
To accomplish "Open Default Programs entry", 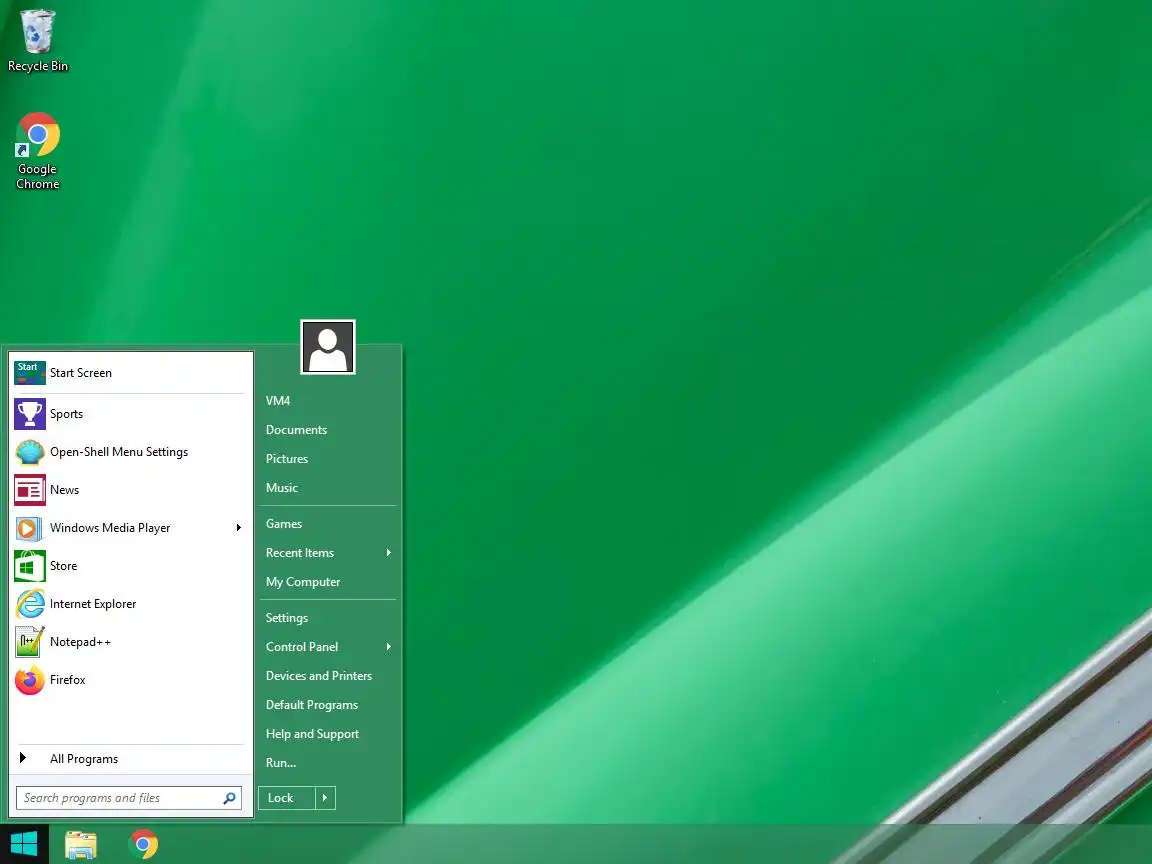I will point(312,705).
